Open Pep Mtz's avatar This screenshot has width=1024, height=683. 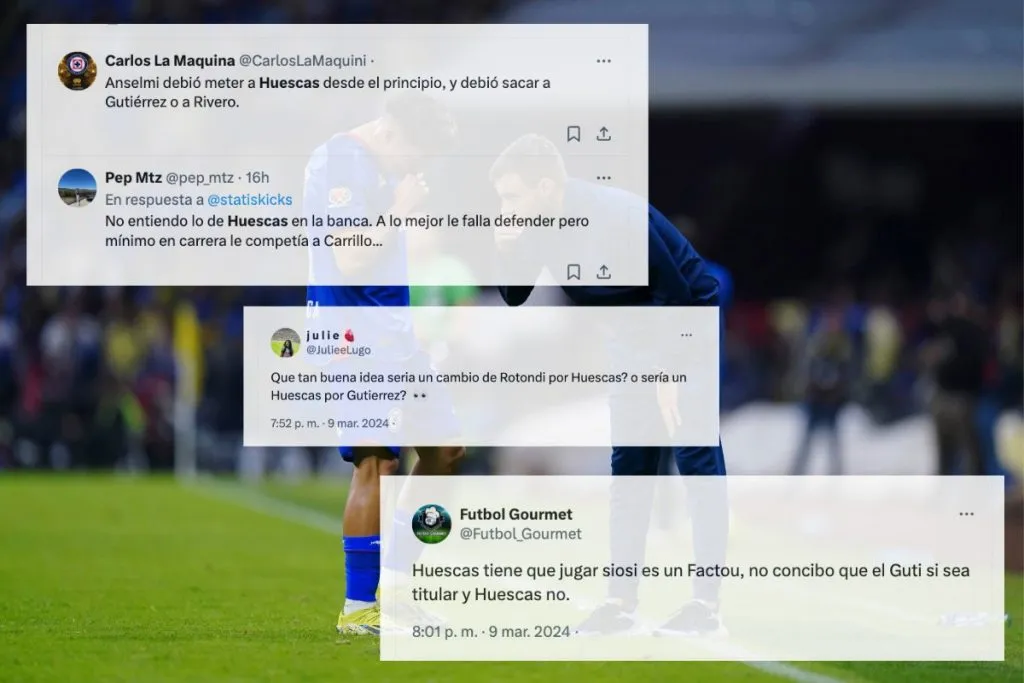coord(77,187)
